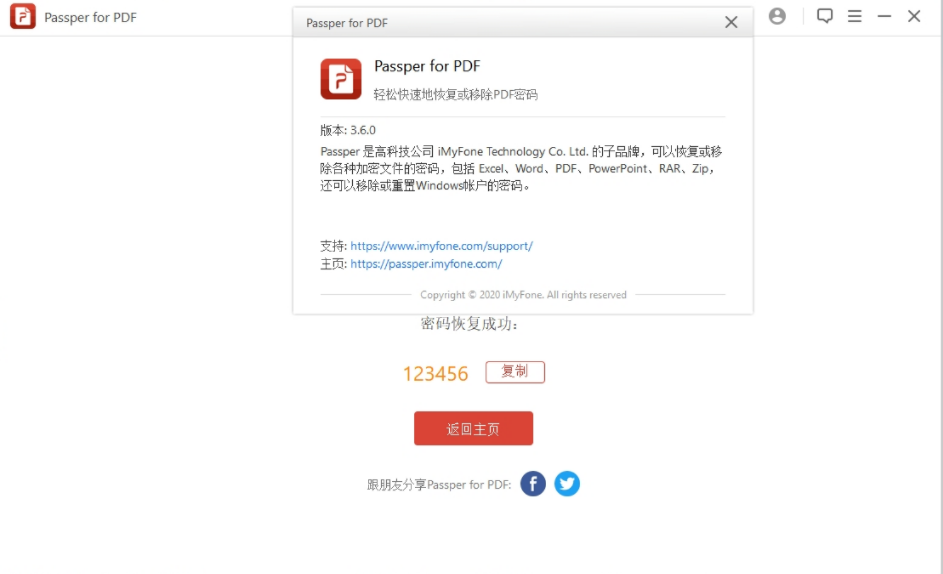Close the main Passper for PDF window
This screenshot has width=943, height=574.
tap(914, 16)
